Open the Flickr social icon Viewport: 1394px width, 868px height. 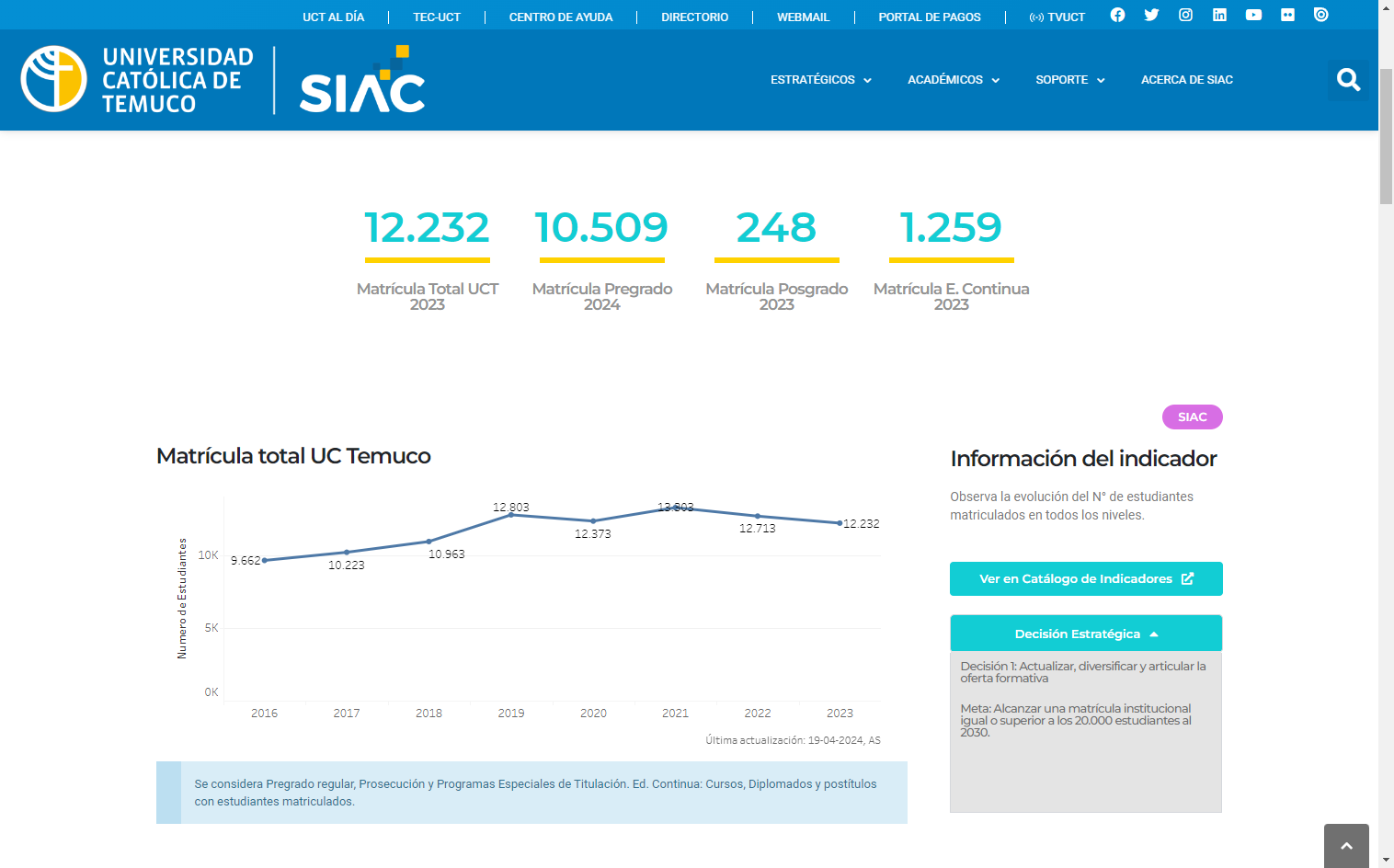pyautogui.click(x=1287, y=15)
